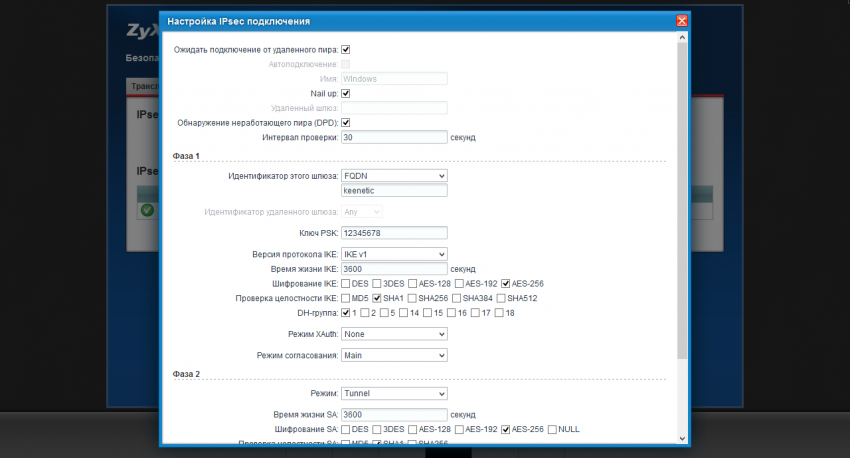Toggle the Nail up checkbox

coord(346,93)
